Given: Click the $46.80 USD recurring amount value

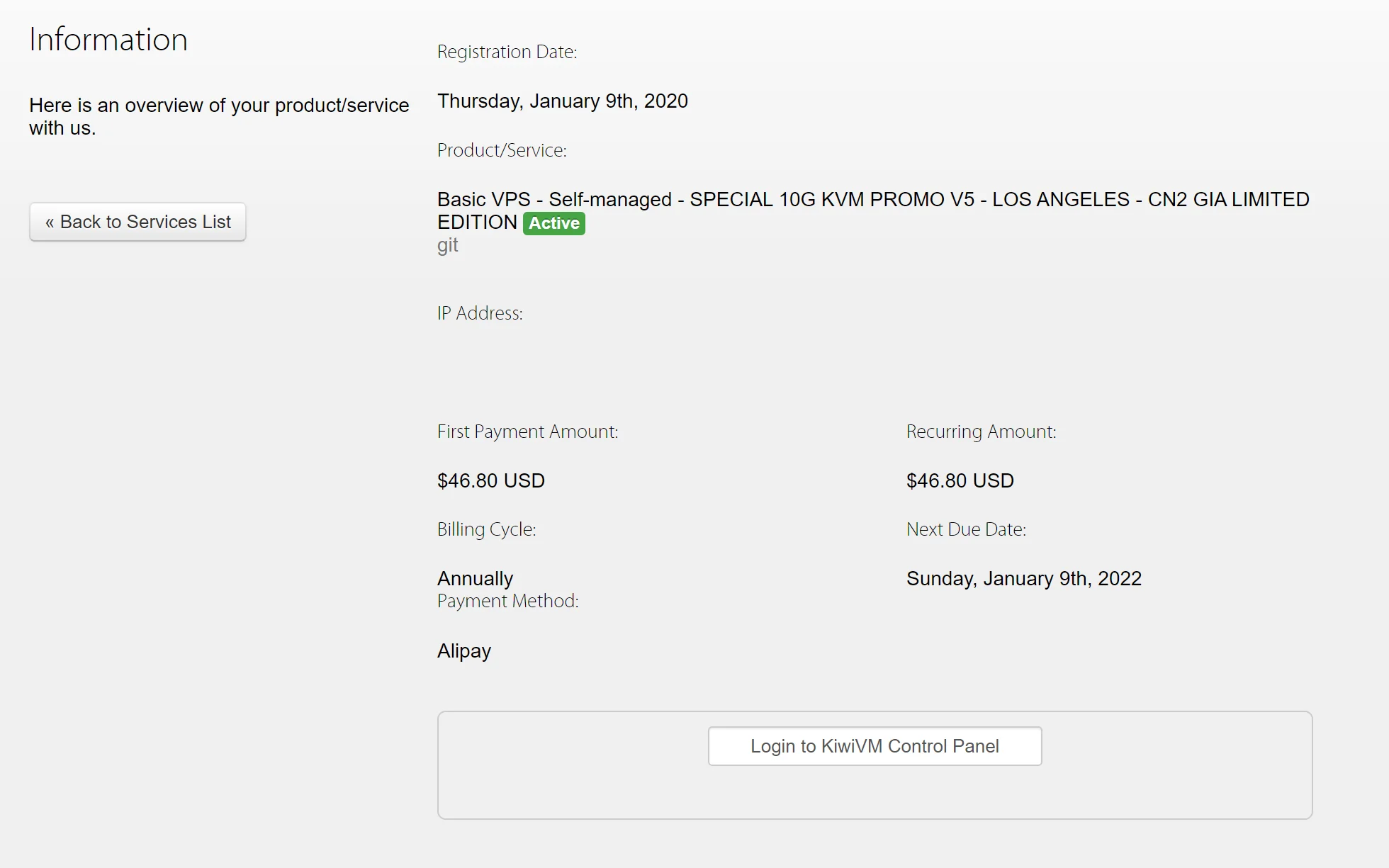Looking at the screenshot, I should click(x=960, y=481).
